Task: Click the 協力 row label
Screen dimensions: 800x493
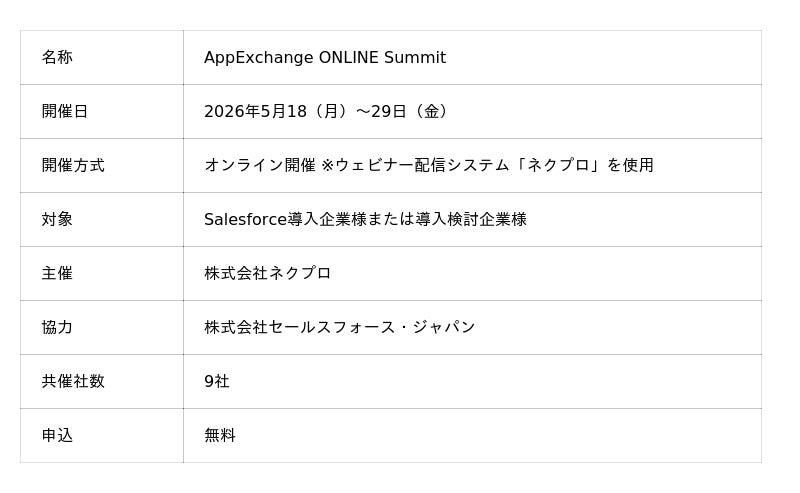Action: click(x=57, y=328)
